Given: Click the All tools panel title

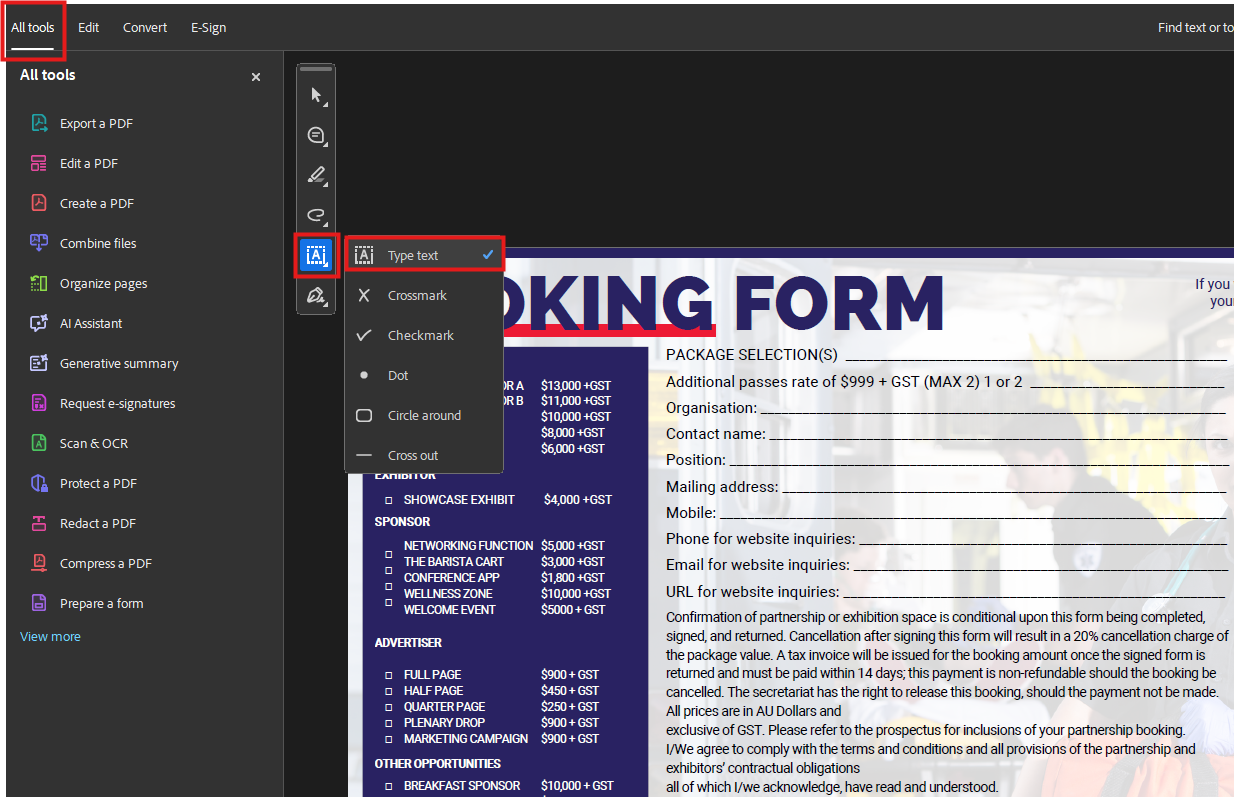Looking at the screenshot, I should [x=47, y=75].
